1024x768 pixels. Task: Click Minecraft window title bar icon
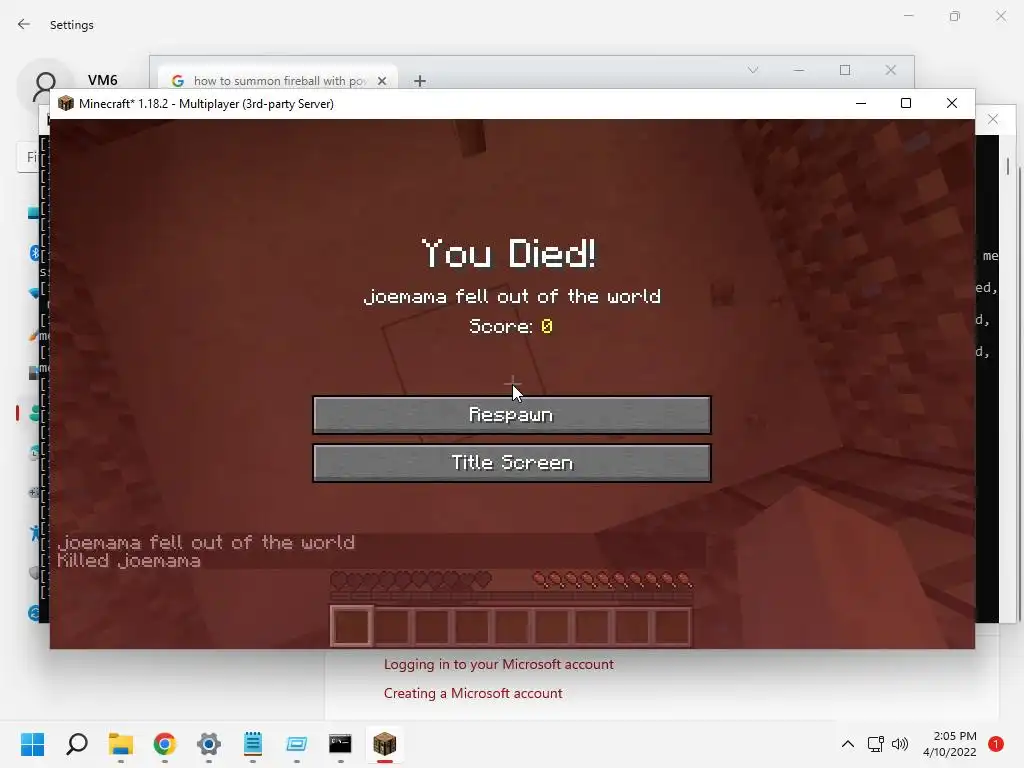pyautogui.click(x=65, y=103)
